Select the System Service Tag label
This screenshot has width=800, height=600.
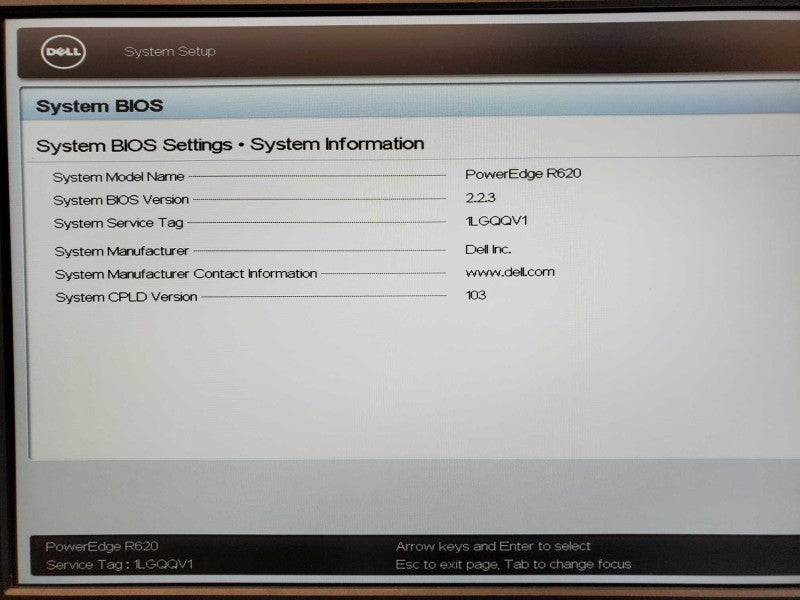[x=118, y=223]
